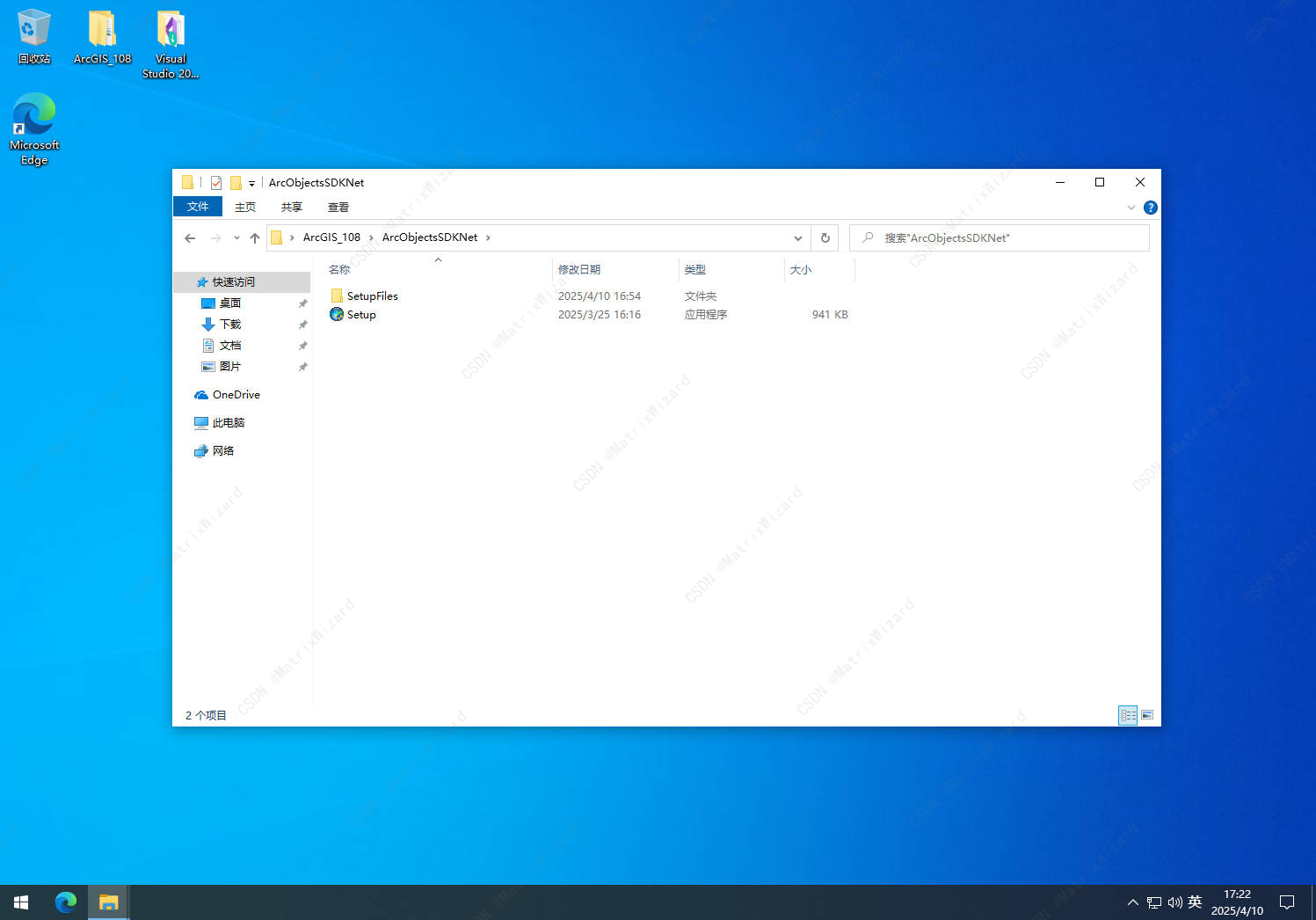The image size is (1316, 920).
Task: Go up one folder level
Action: [x=255, y=237]
